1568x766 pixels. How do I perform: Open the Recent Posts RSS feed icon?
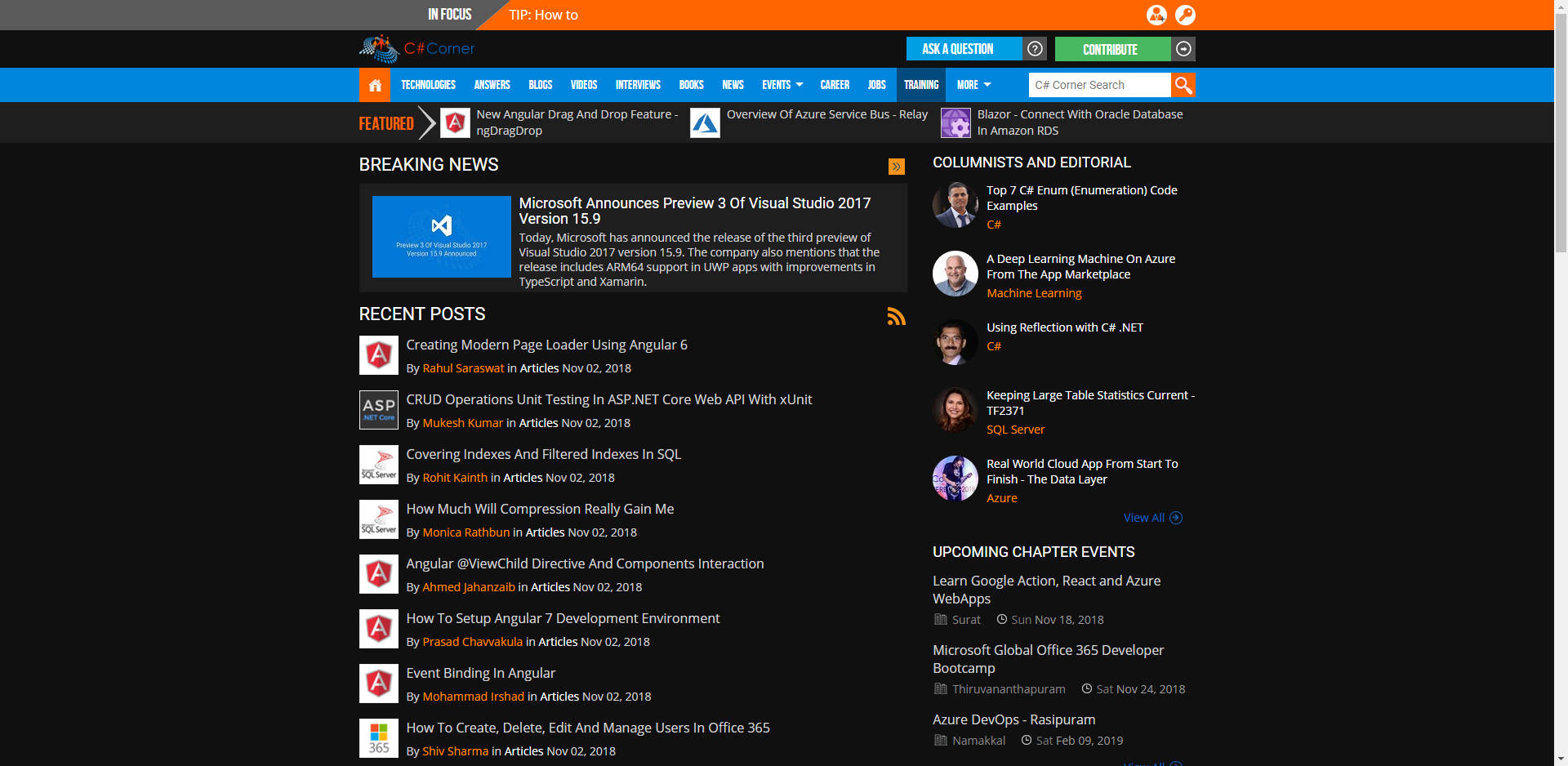coord(896,316)
